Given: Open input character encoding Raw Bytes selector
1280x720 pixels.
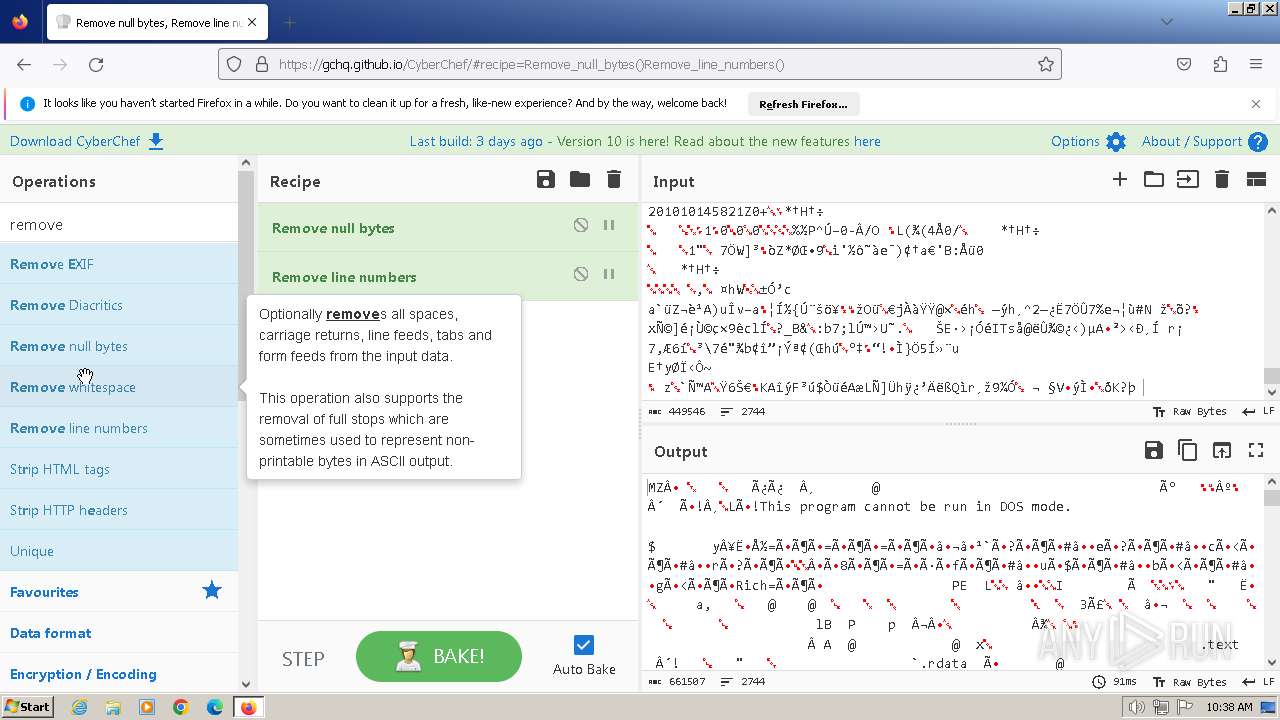Looking at the screenshot, I should click(1190, 411).
